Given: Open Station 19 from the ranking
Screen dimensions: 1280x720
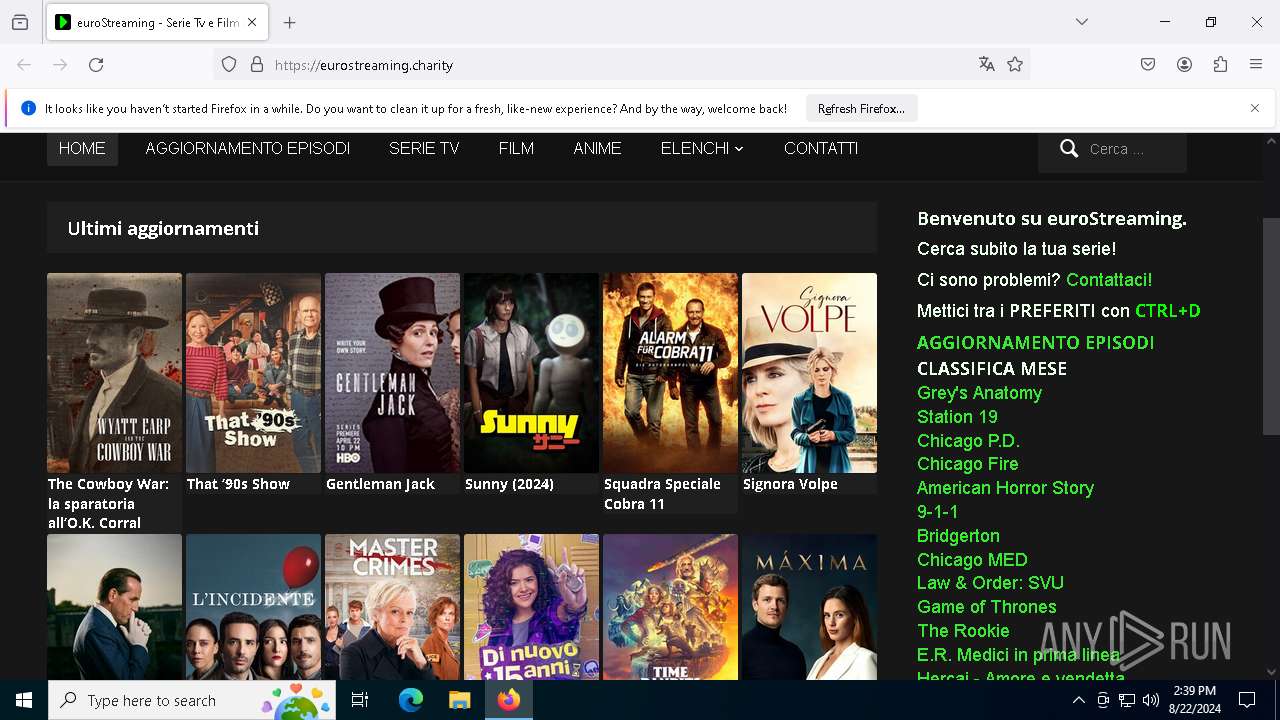Looking at the screenshot, I should click(x=957, y=417).
